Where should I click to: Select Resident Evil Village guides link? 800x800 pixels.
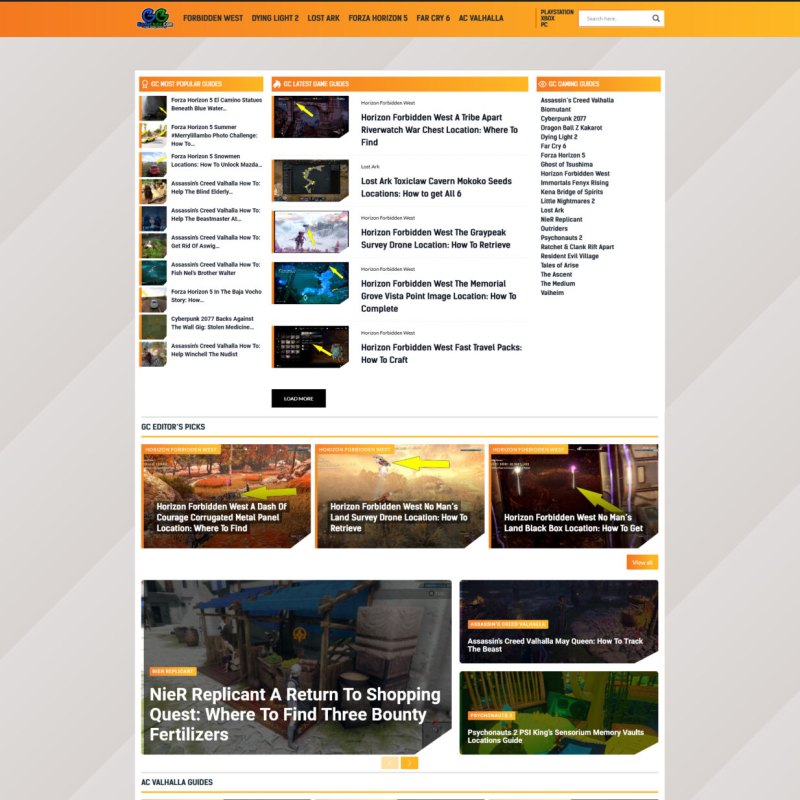[569, 256]
